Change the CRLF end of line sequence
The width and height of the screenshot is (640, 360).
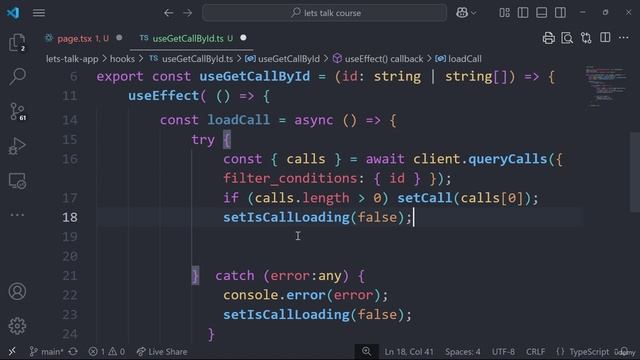coord(535,351)
